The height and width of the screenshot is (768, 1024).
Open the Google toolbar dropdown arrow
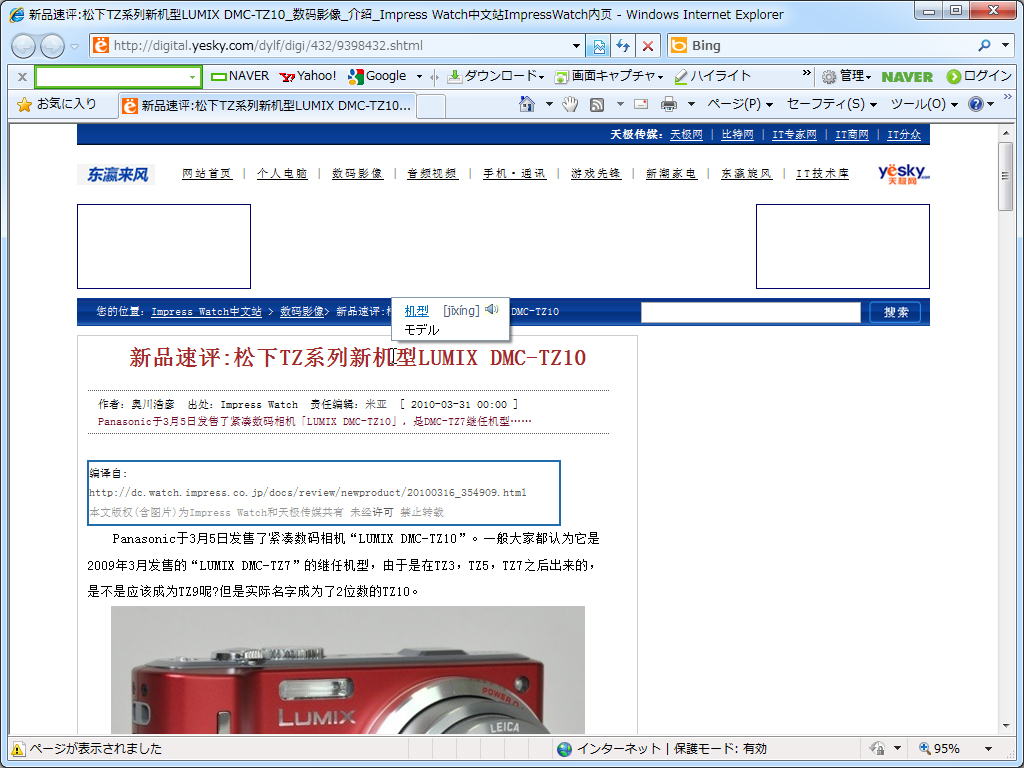coord(419,77)
